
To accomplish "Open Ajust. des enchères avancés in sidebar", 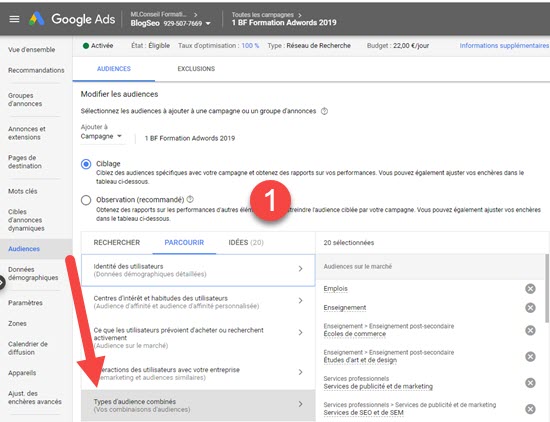I will pyautogui.click(x=35, y=397).
